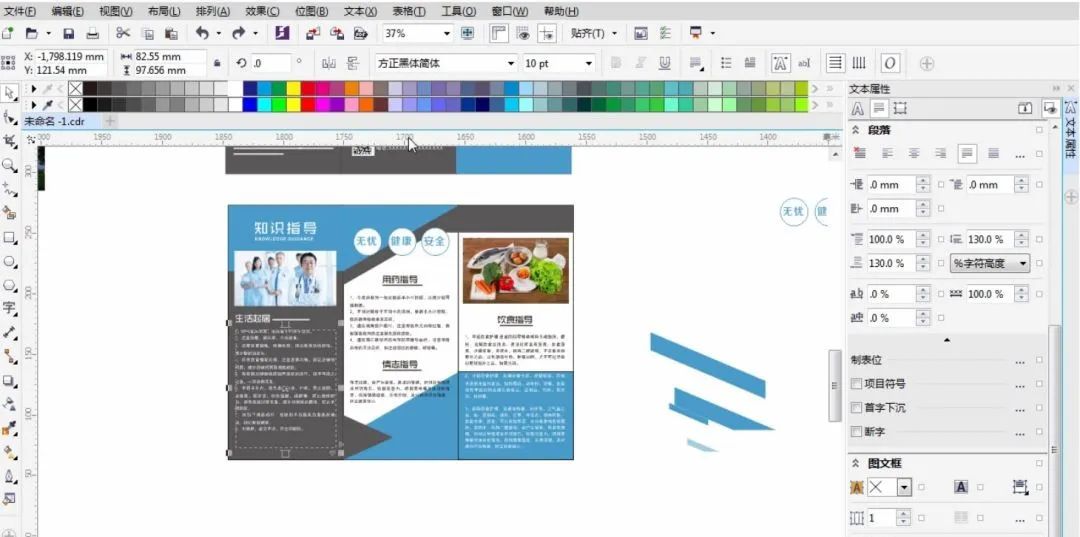
Task: Open the 文本(X) menu
Action: [x=360, y=12]
